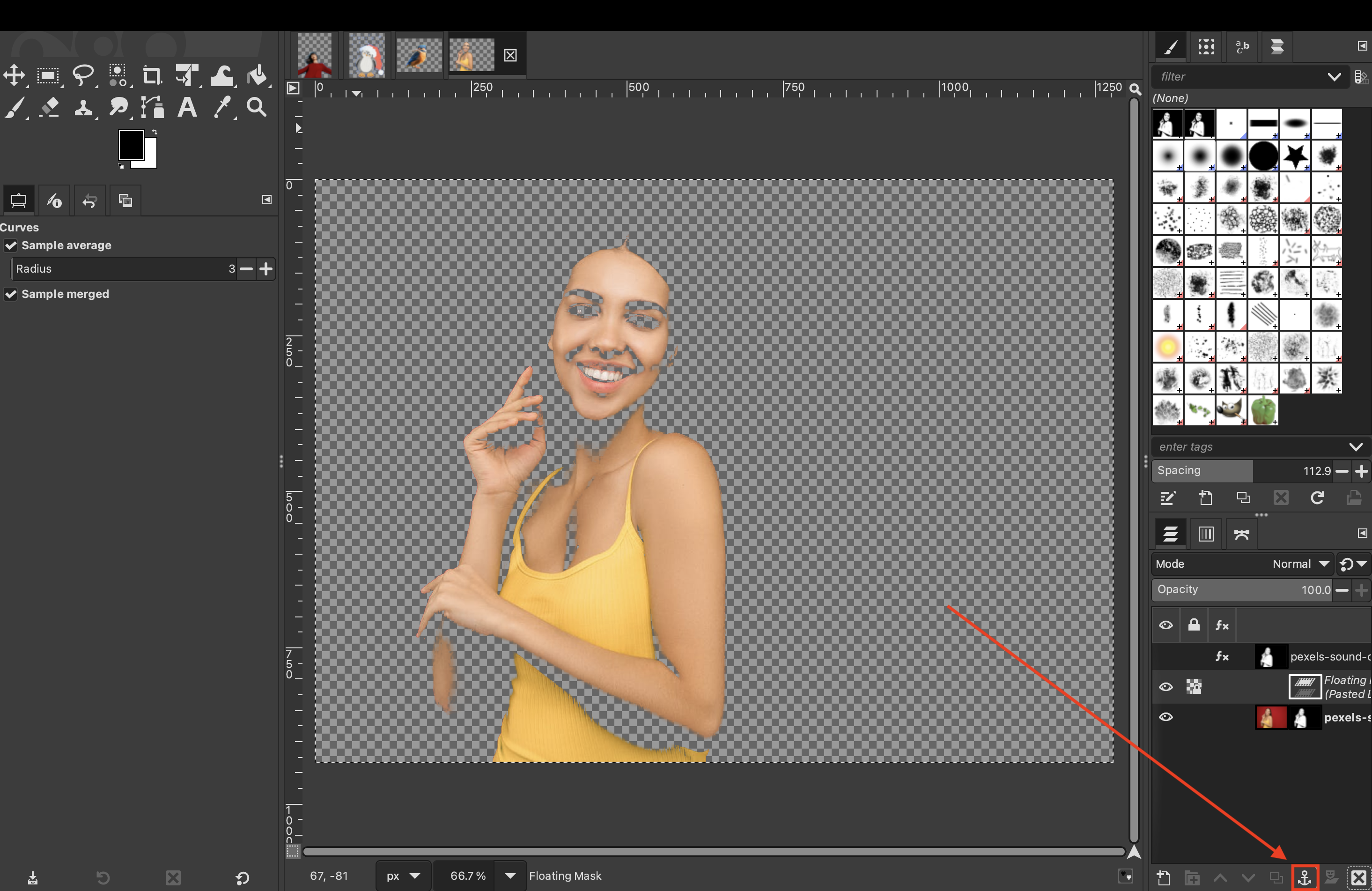The height and width of the screenshot is (891, 1372).
Task: Click the black foreground color swatch
Action: [131, 145]
